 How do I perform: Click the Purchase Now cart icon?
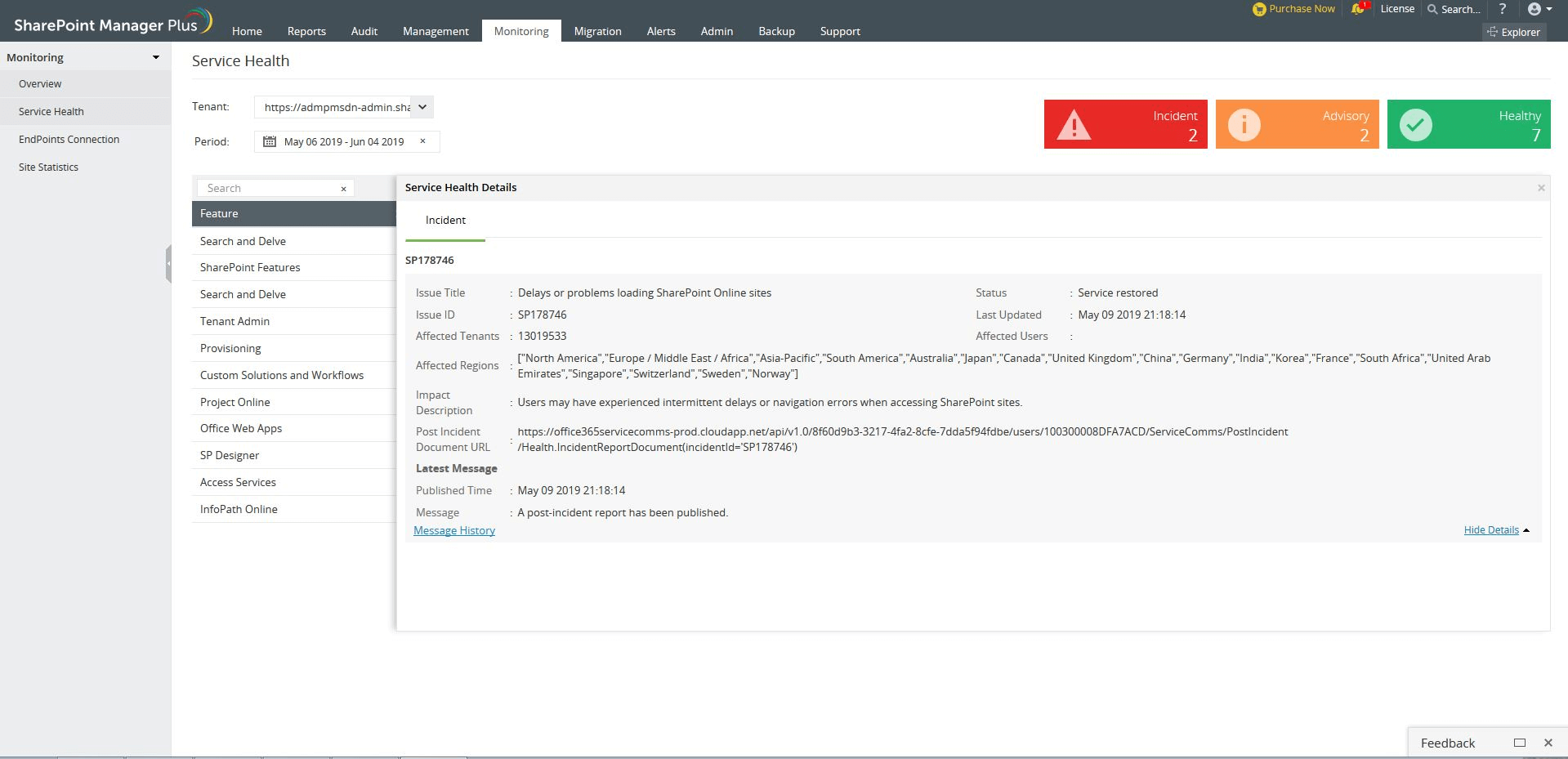click(1259, 9)
